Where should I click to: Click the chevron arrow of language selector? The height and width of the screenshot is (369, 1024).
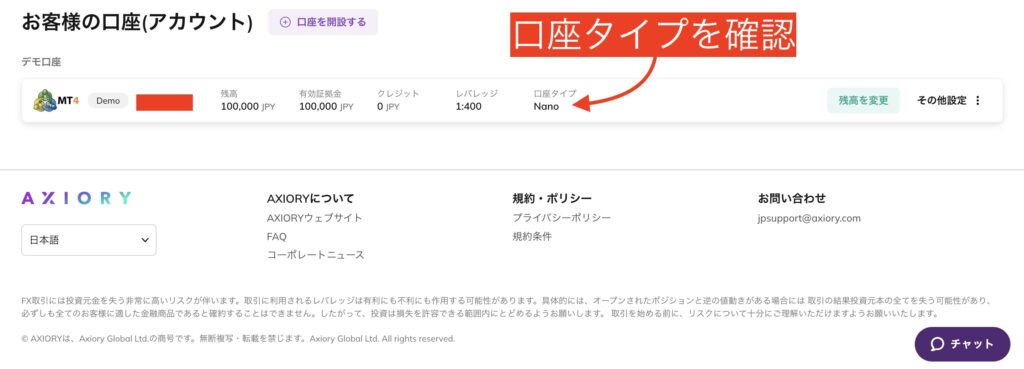(x=145, y=240)
